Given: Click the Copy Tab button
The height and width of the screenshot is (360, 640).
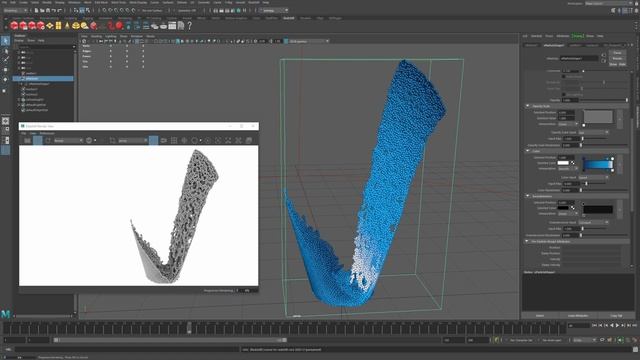Looking at the screenshot, I should 616,316.
